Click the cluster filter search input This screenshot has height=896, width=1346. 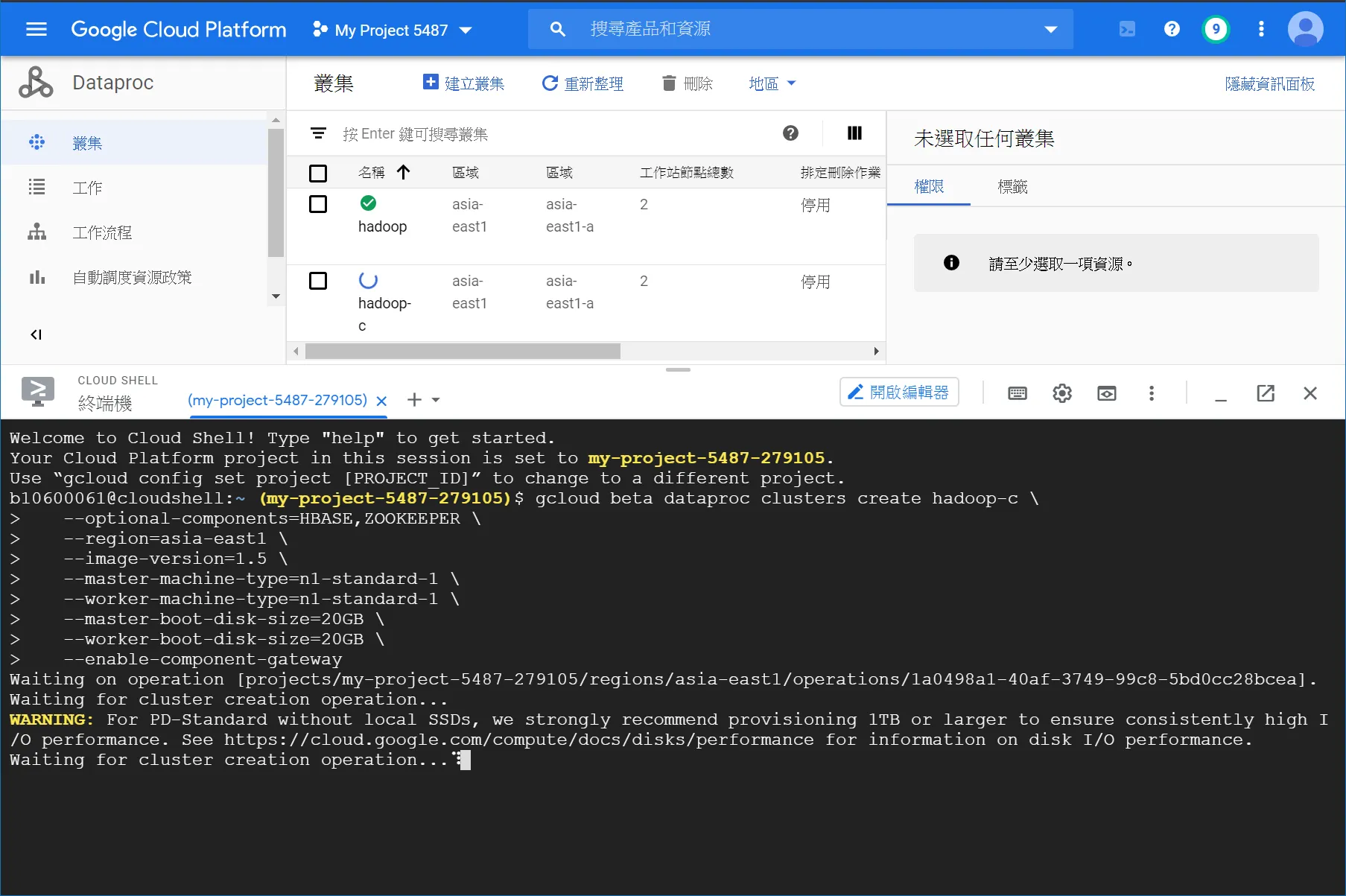(x=555, y=133)
